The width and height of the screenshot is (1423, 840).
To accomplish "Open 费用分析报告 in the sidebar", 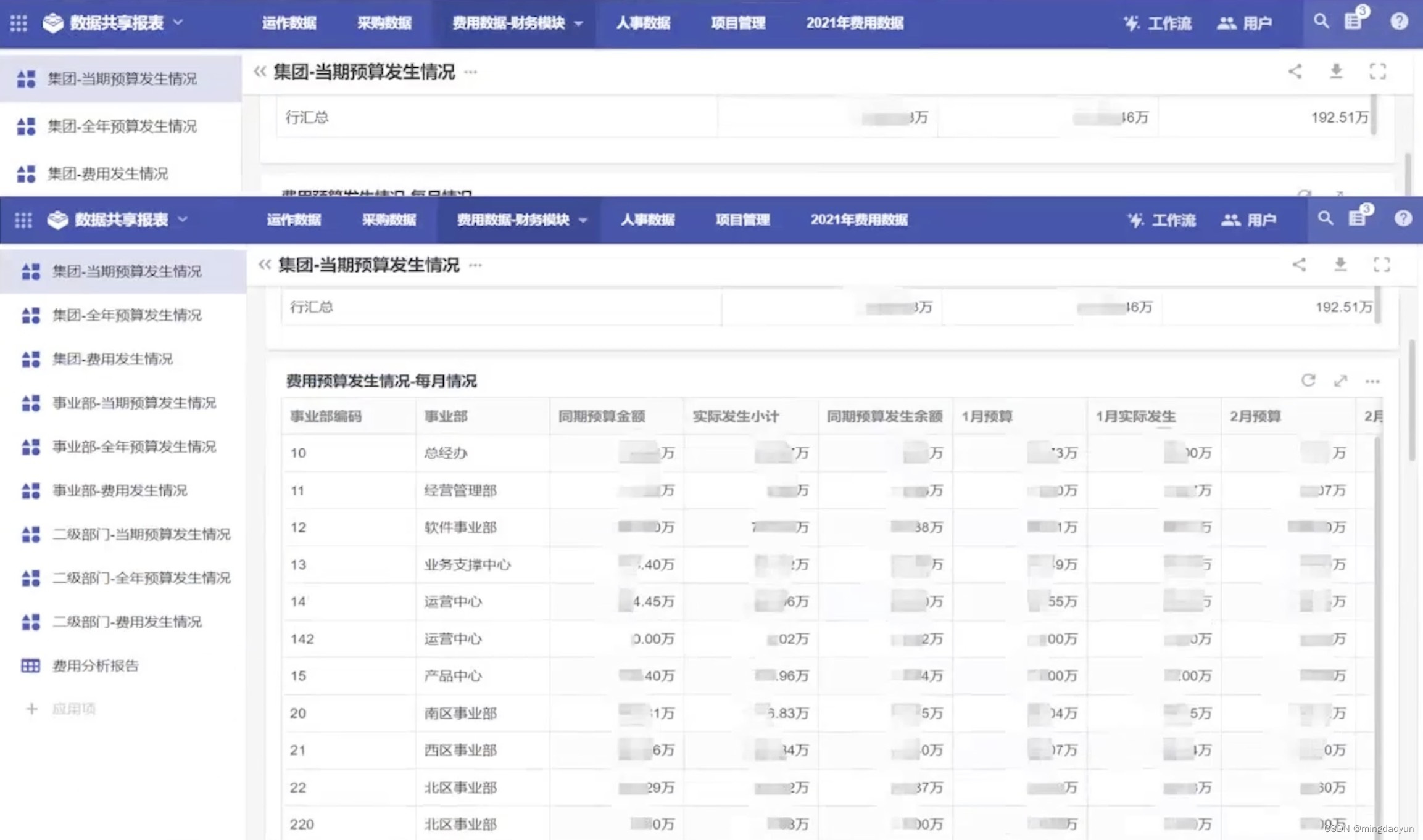I will point(95,665).
